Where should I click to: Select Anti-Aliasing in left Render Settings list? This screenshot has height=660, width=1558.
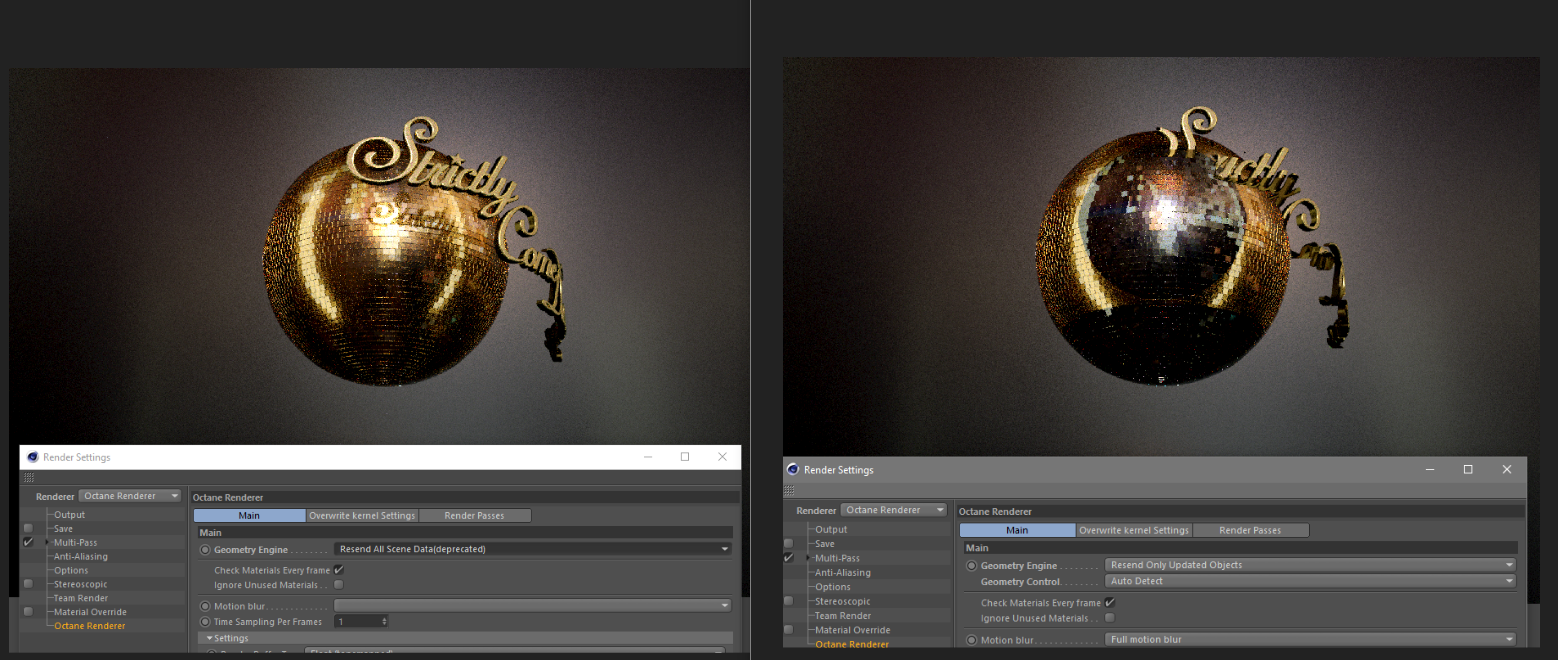[81, 556]
